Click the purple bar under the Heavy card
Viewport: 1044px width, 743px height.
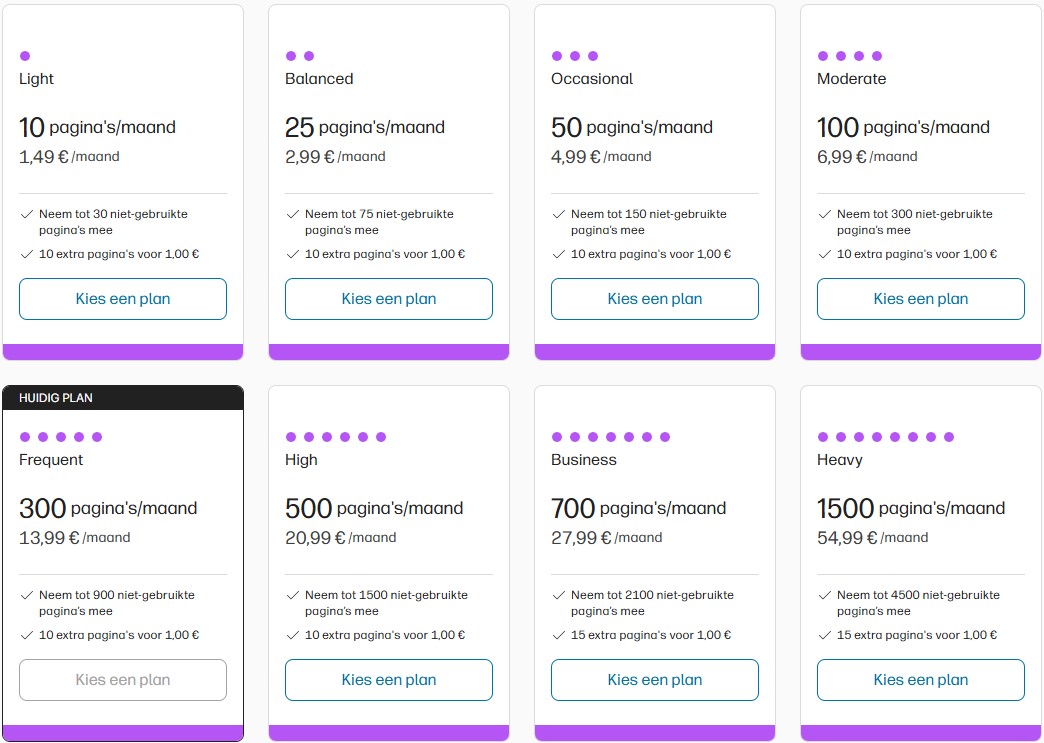coord(921,733)
